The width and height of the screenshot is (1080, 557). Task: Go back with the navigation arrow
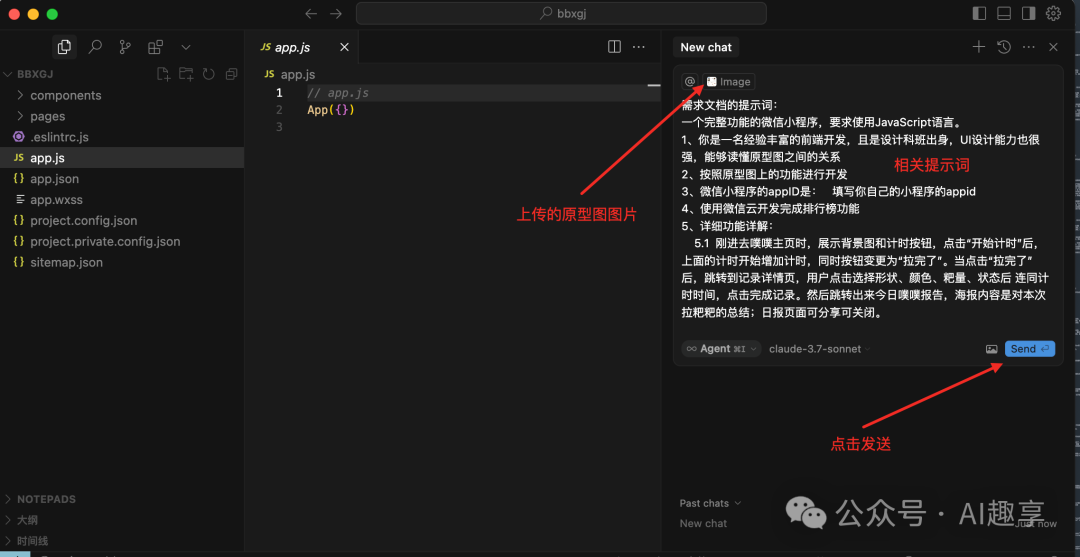(311, 14)
